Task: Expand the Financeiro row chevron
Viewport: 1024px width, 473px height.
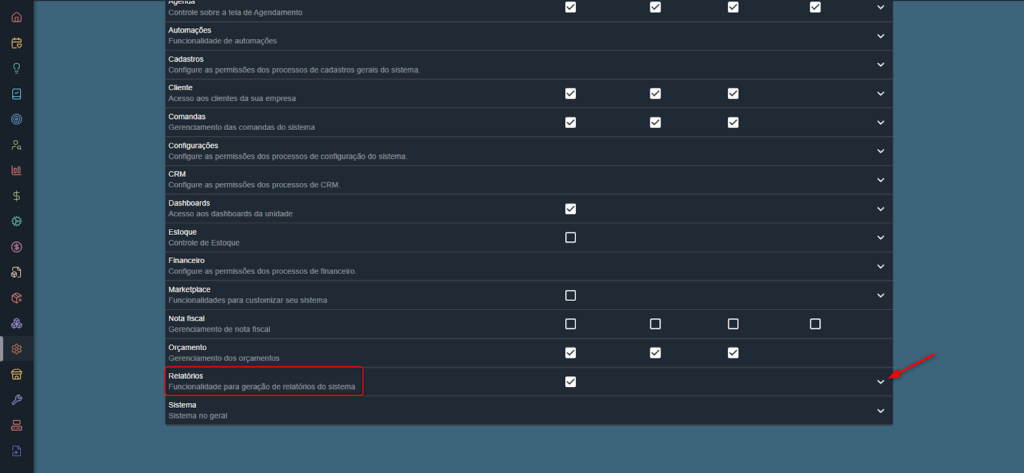Action: click(880, 266)
